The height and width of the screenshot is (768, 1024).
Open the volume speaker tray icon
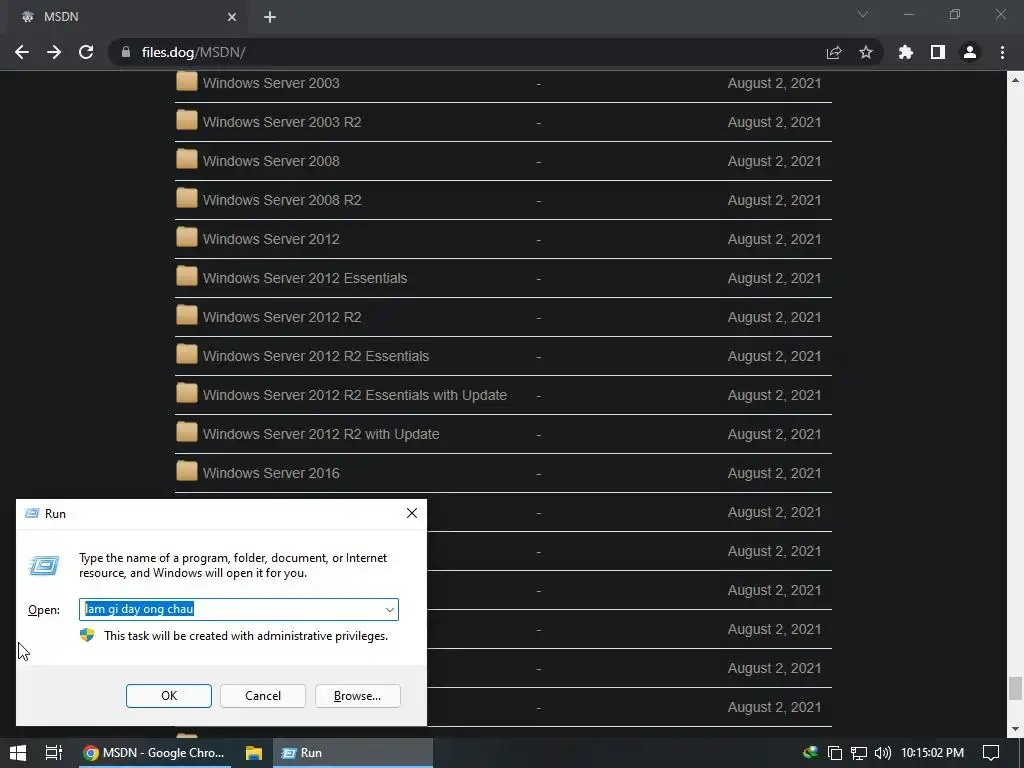pyautogui.click(x=882, y=753)
